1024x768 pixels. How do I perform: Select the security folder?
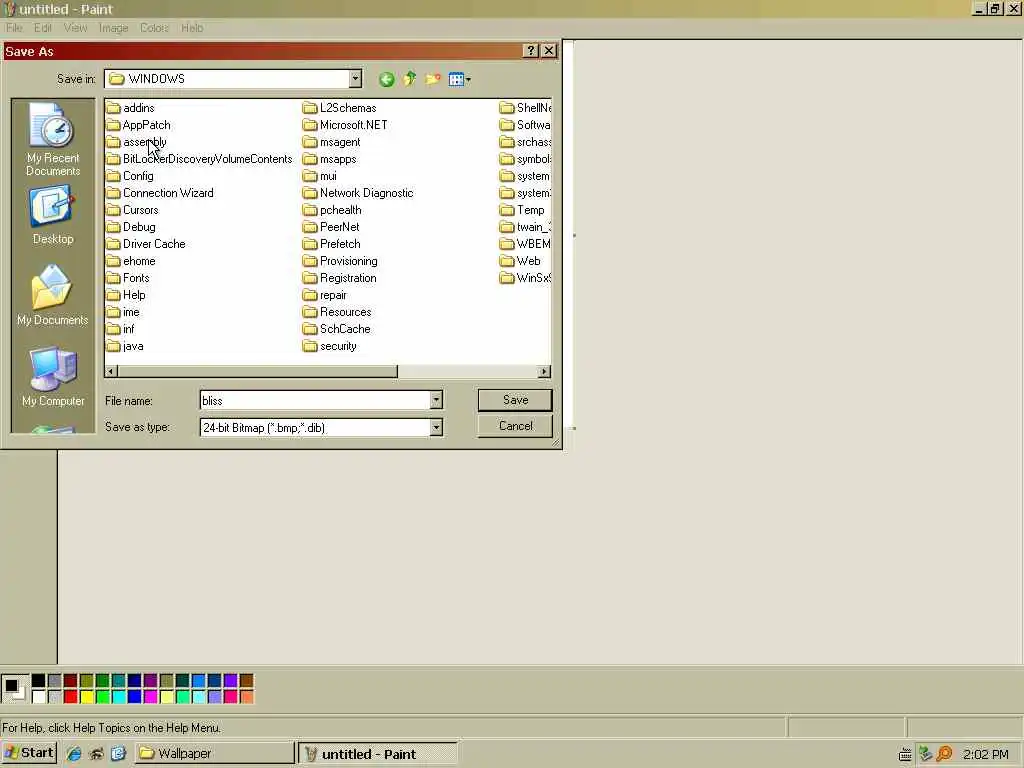(330, 346)
